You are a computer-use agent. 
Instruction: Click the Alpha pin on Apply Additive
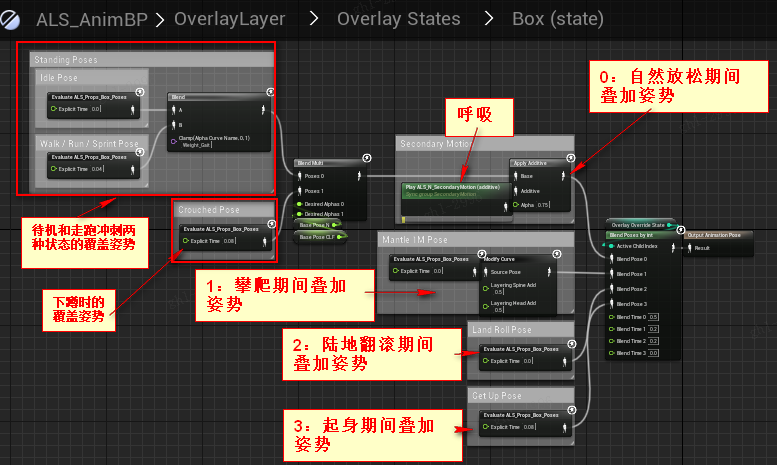coord(515,204)
